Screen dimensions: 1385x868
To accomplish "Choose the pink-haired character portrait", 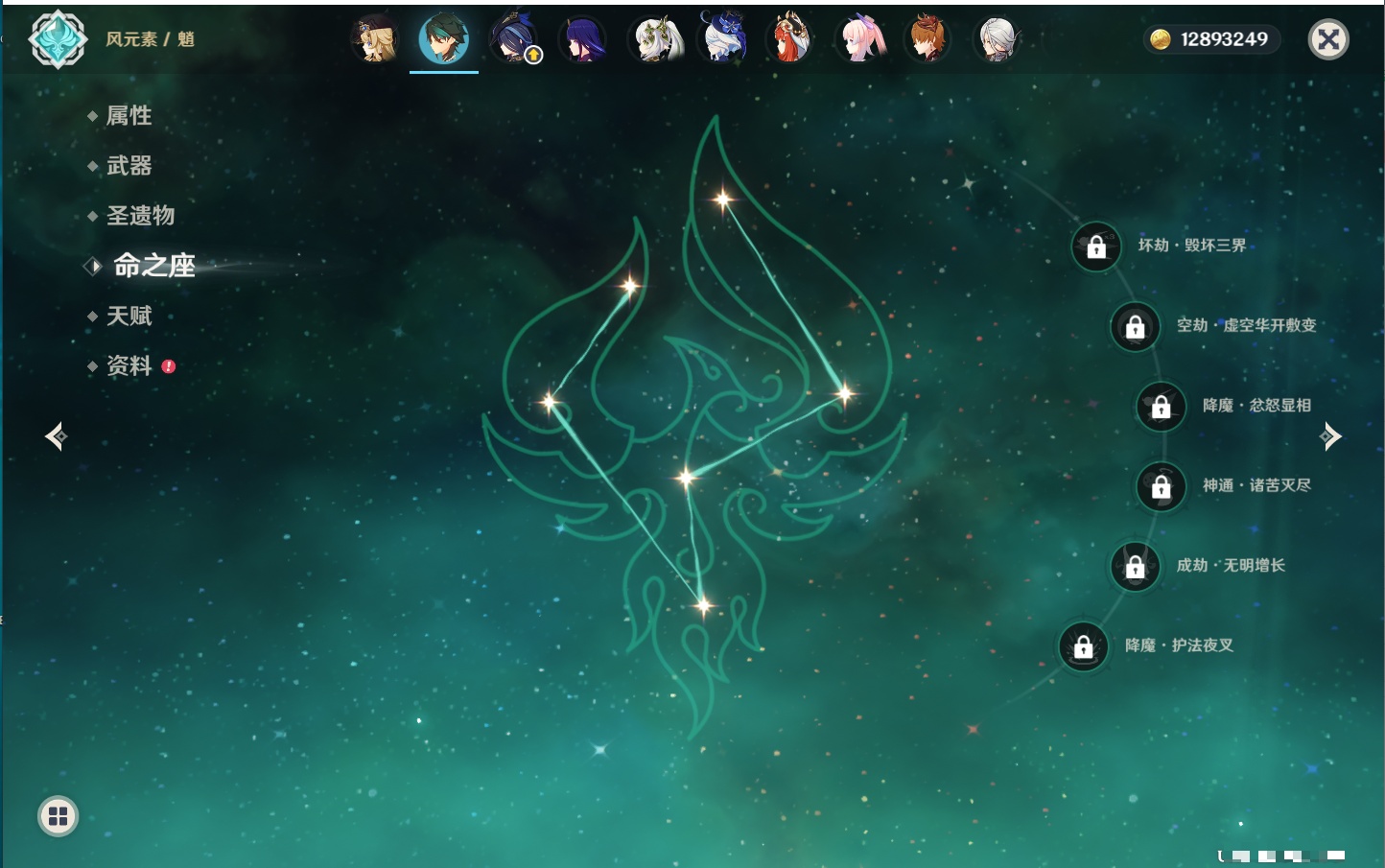I will tap(859, 40).
